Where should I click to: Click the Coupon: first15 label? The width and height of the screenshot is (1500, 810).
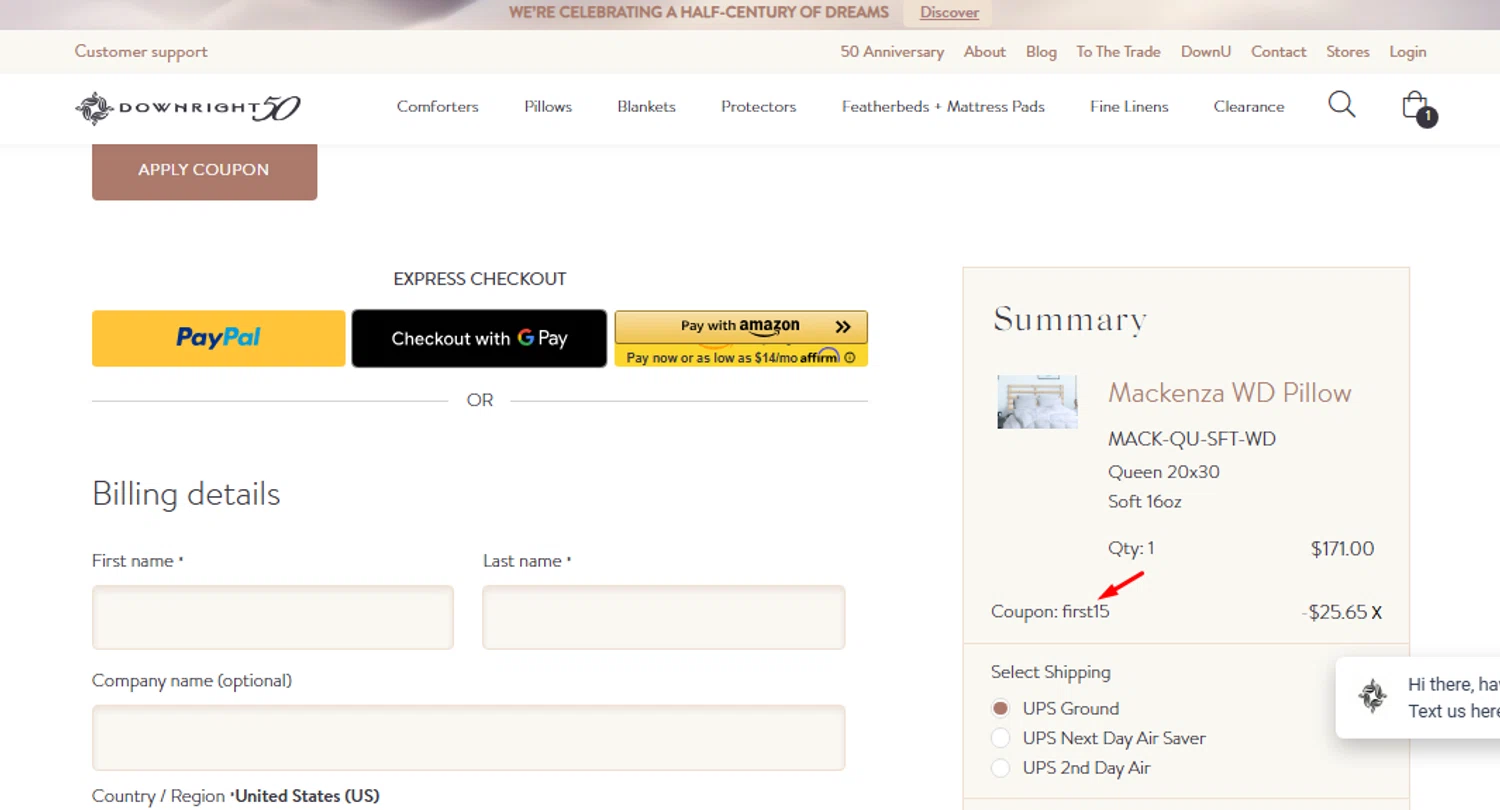click(x=1050, y=611)
